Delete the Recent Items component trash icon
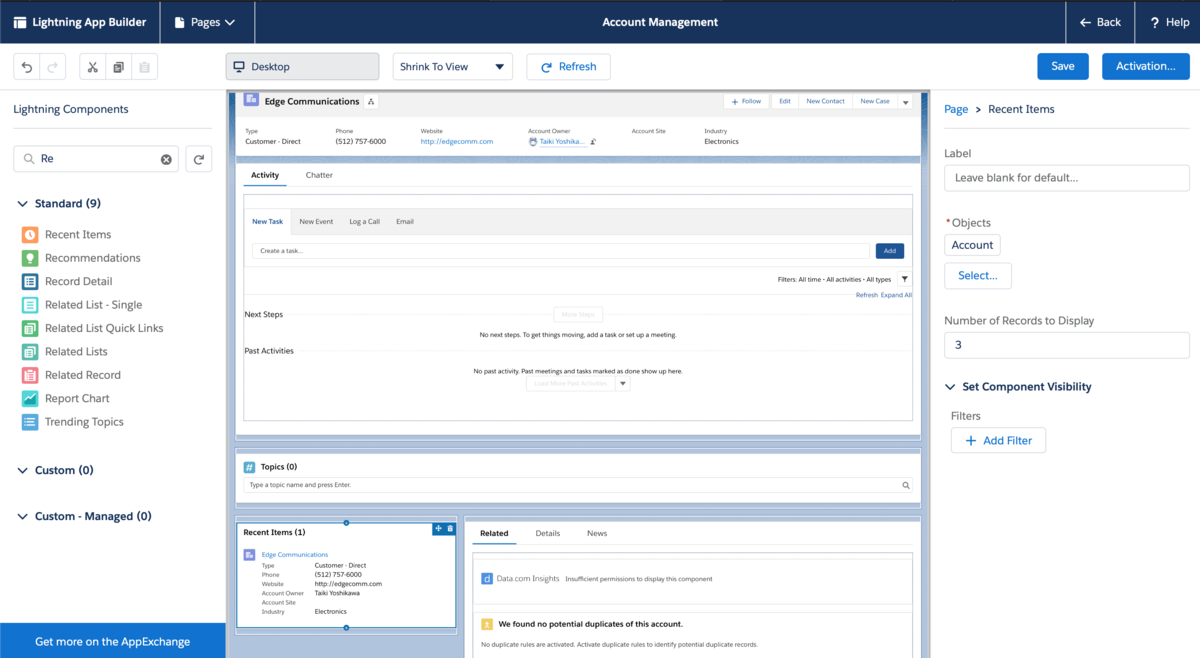The image size is (1200, 658). click(450, 528)
